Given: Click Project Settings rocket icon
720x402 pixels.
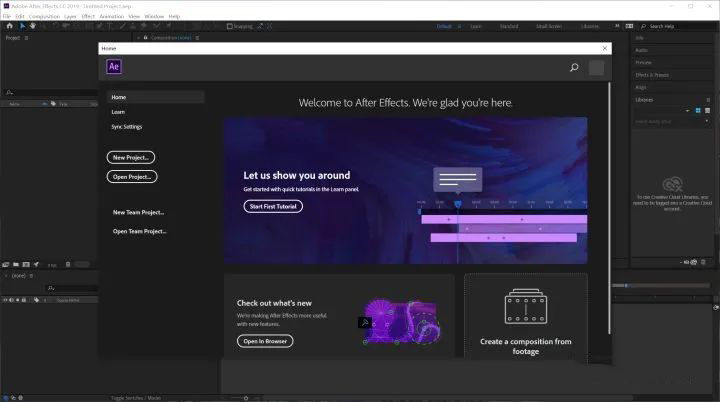Looking at the screenshot, I should click(36, 265).
